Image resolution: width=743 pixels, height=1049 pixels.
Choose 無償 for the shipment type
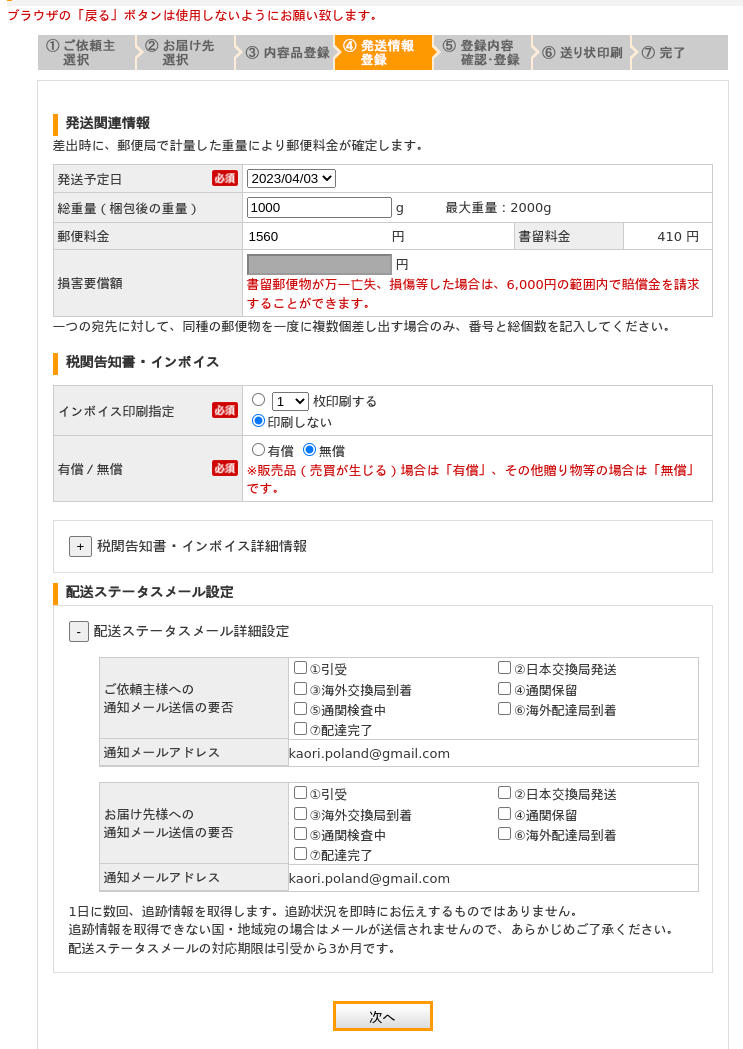coord(312,448)
